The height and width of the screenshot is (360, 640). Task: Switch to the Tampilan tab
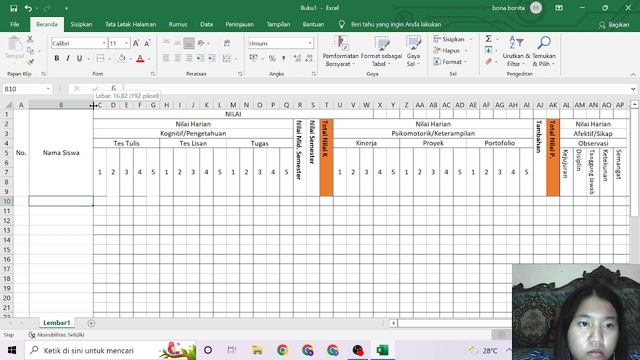[x=278, y=24]
